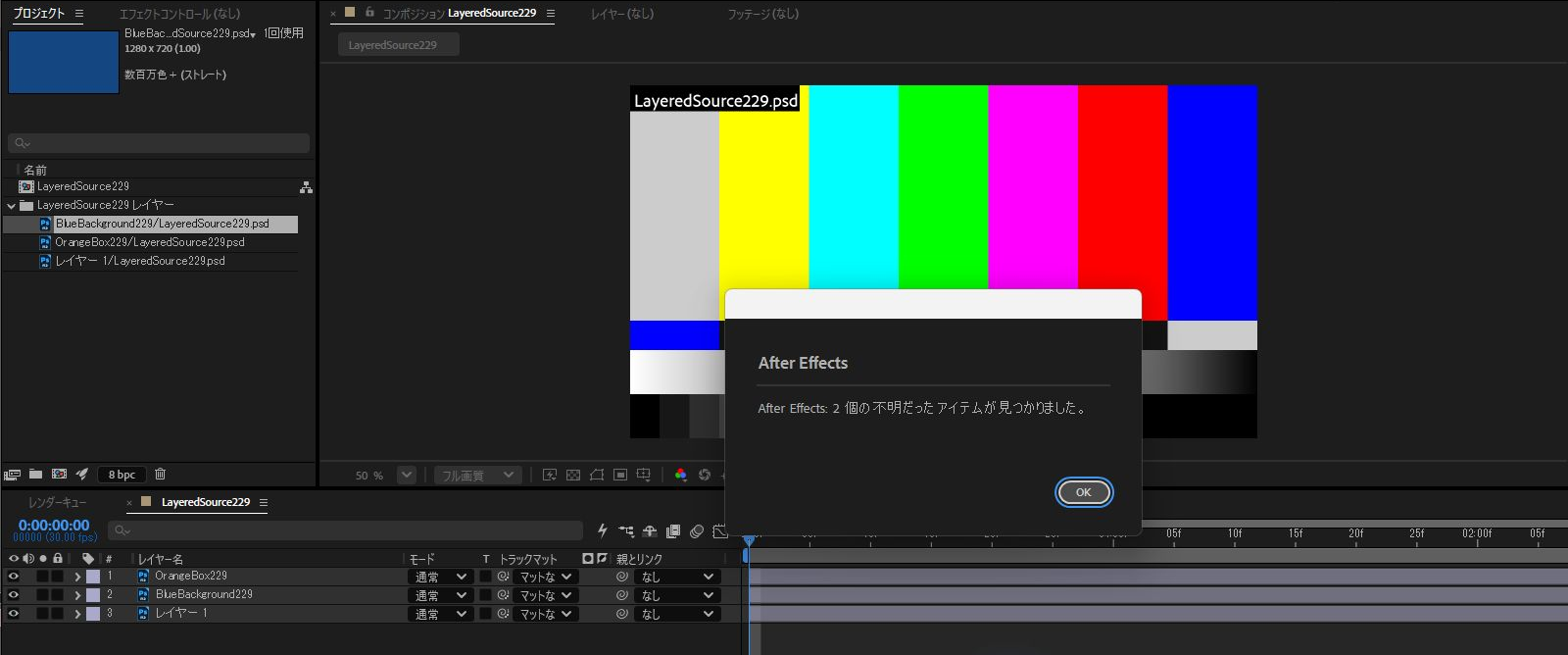Open the Fast Previews options icon

coord(550,475)
